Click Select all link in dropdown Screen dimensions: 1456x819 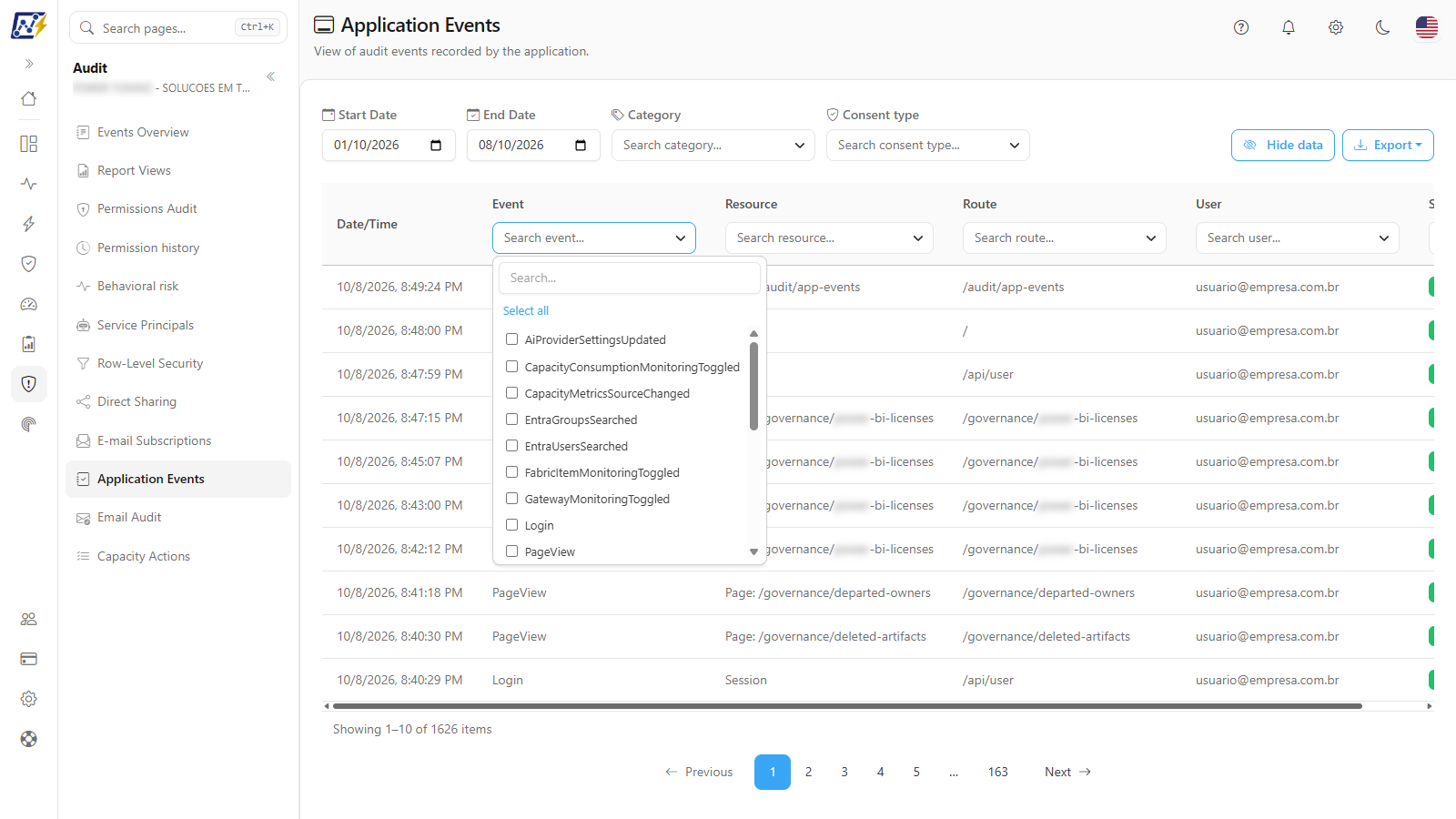(x=526, y=311)
